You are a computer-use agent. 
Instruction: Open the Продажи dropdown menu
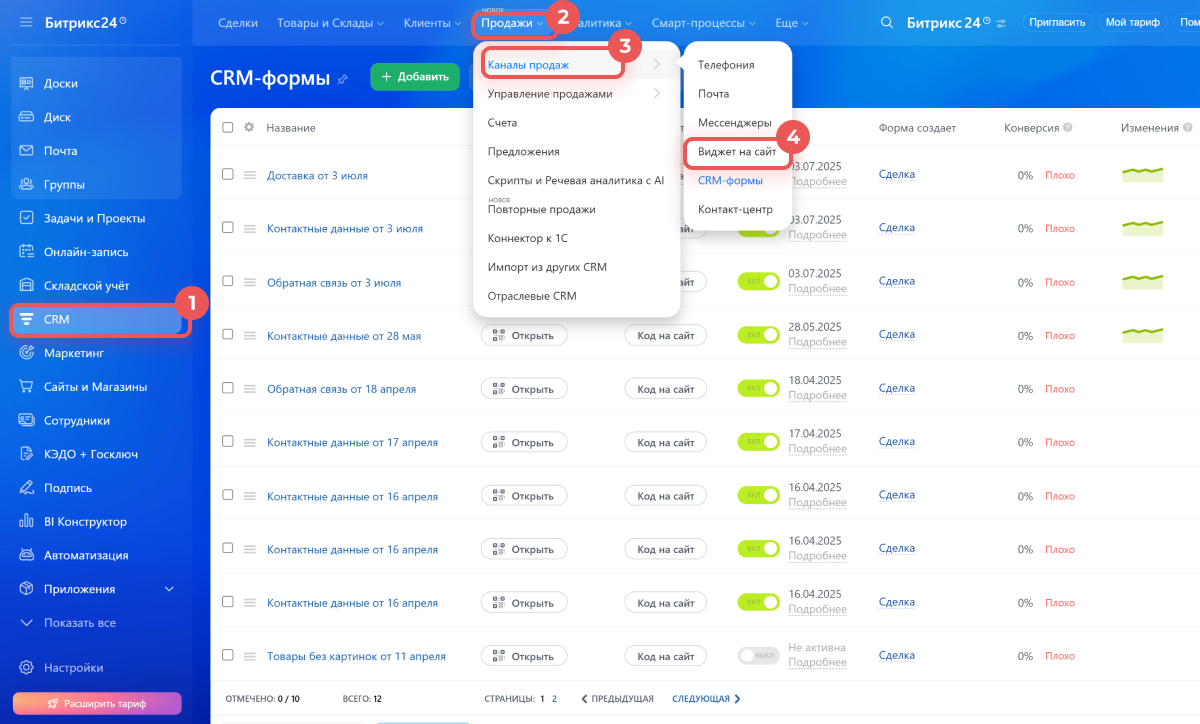coord(512,23)
